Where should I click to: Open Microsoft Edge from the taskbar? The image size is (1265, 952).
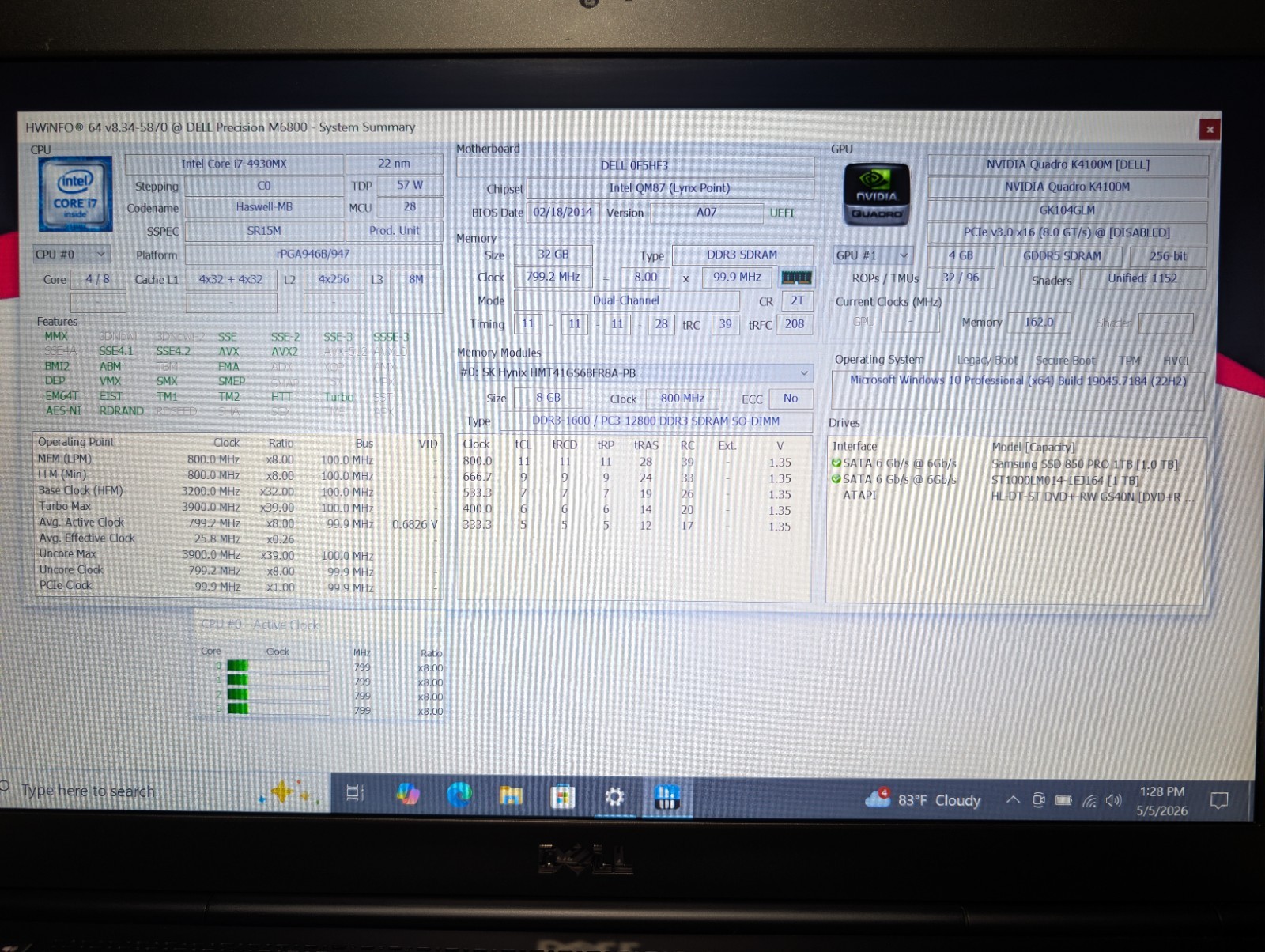click(x=459, y=795)
